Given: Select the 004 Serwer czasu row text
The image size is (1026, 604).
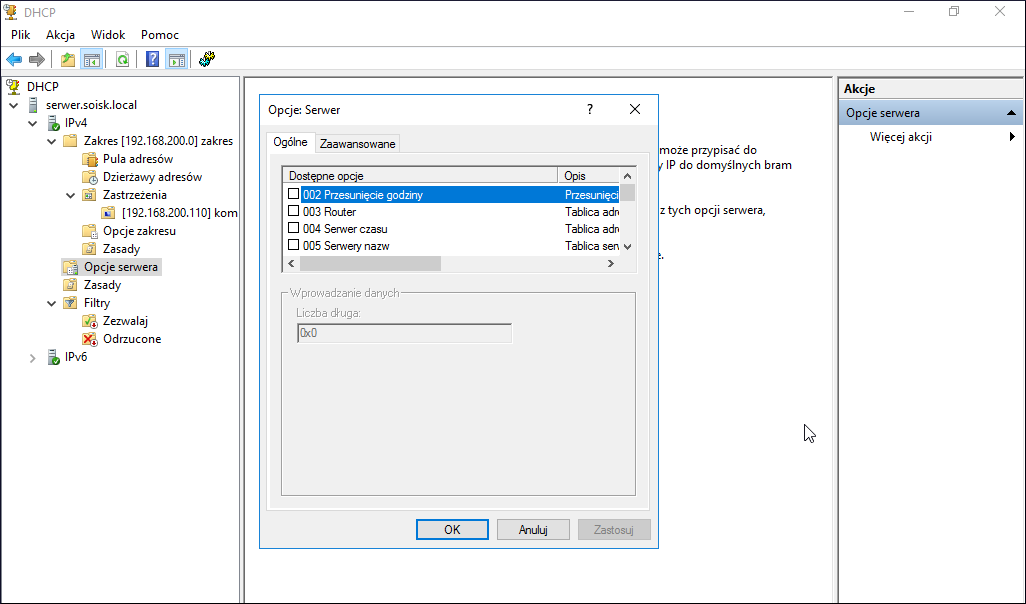Looking at the screenshot, I should coord(345,229).
